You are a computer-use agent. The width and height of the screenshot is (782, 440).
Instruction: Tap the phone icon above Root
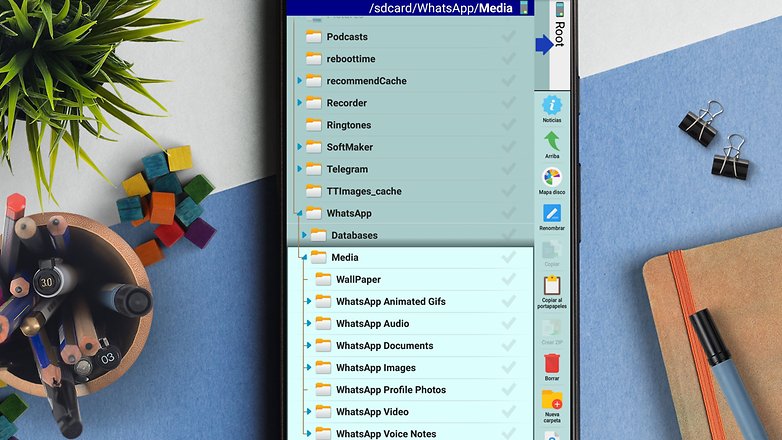point(560,9)
